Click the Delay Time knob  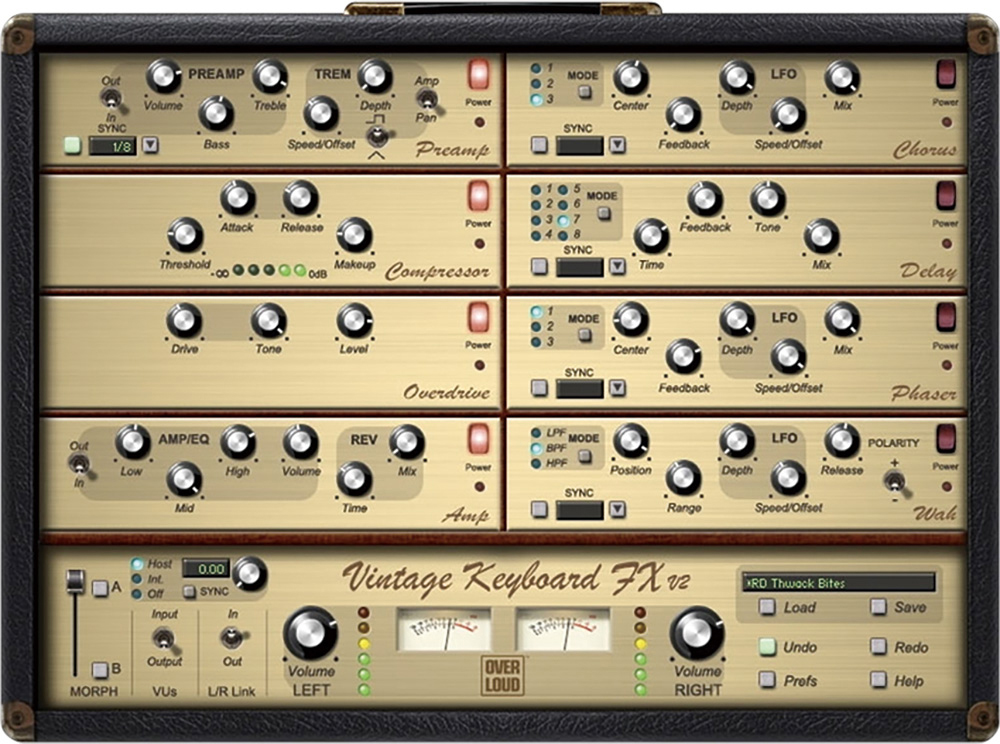651,236
